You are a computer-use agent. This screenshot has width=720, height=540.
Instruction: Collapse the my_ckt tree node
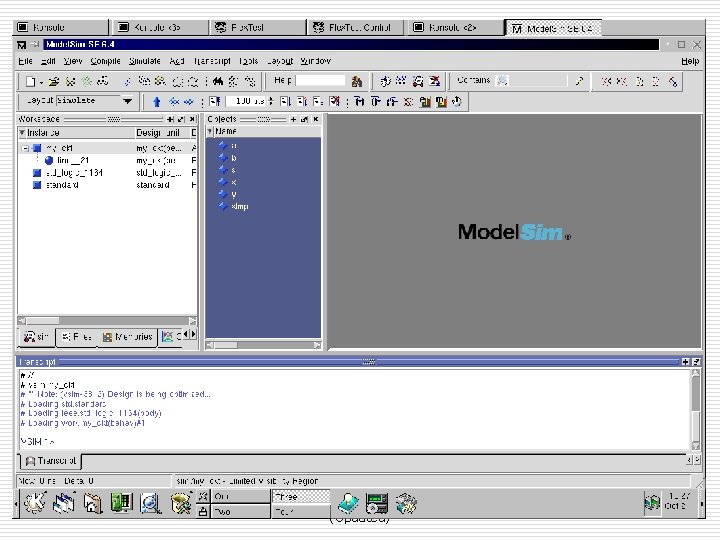click(x=25, y=148)
